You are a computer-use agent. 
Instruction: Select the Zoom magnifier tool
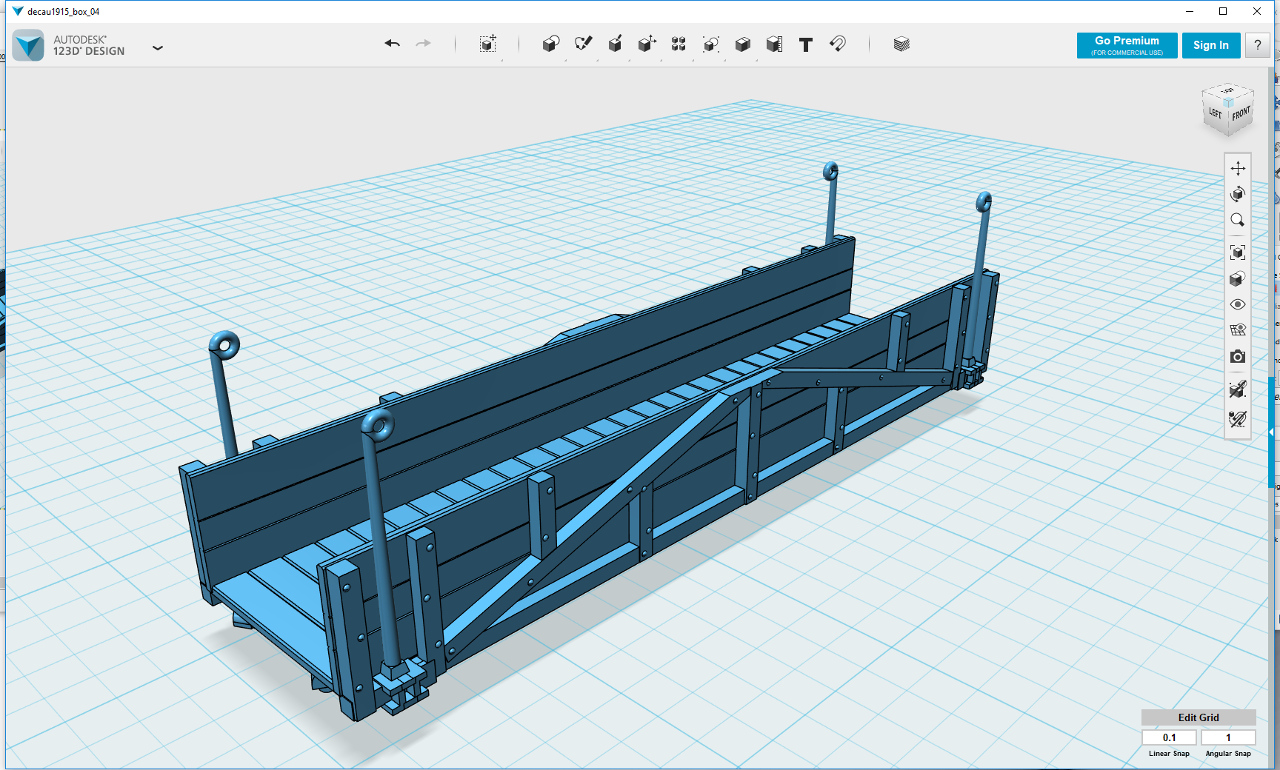(x=1238, y=220)
